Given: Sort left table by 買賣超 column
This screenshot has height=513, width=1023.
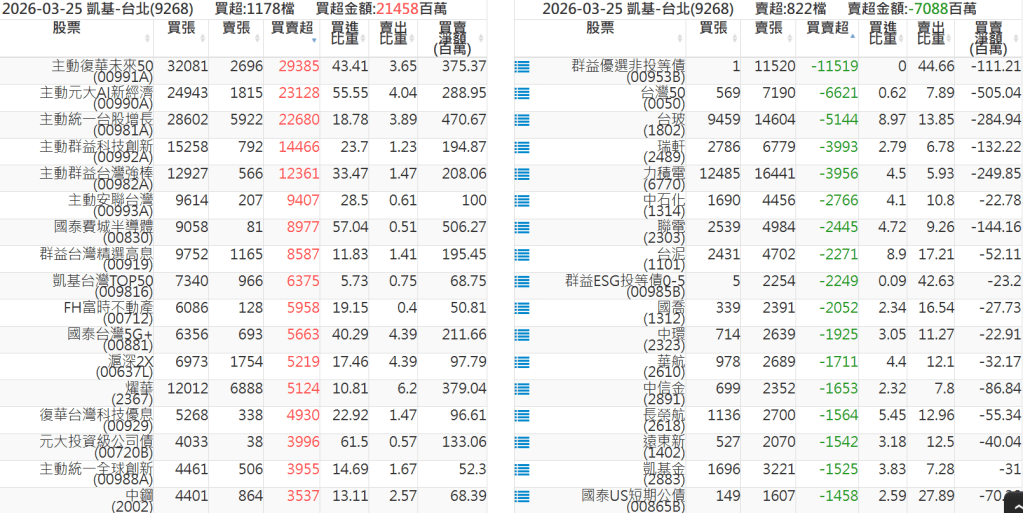Looking at the screenshot, I should (291, 29).
